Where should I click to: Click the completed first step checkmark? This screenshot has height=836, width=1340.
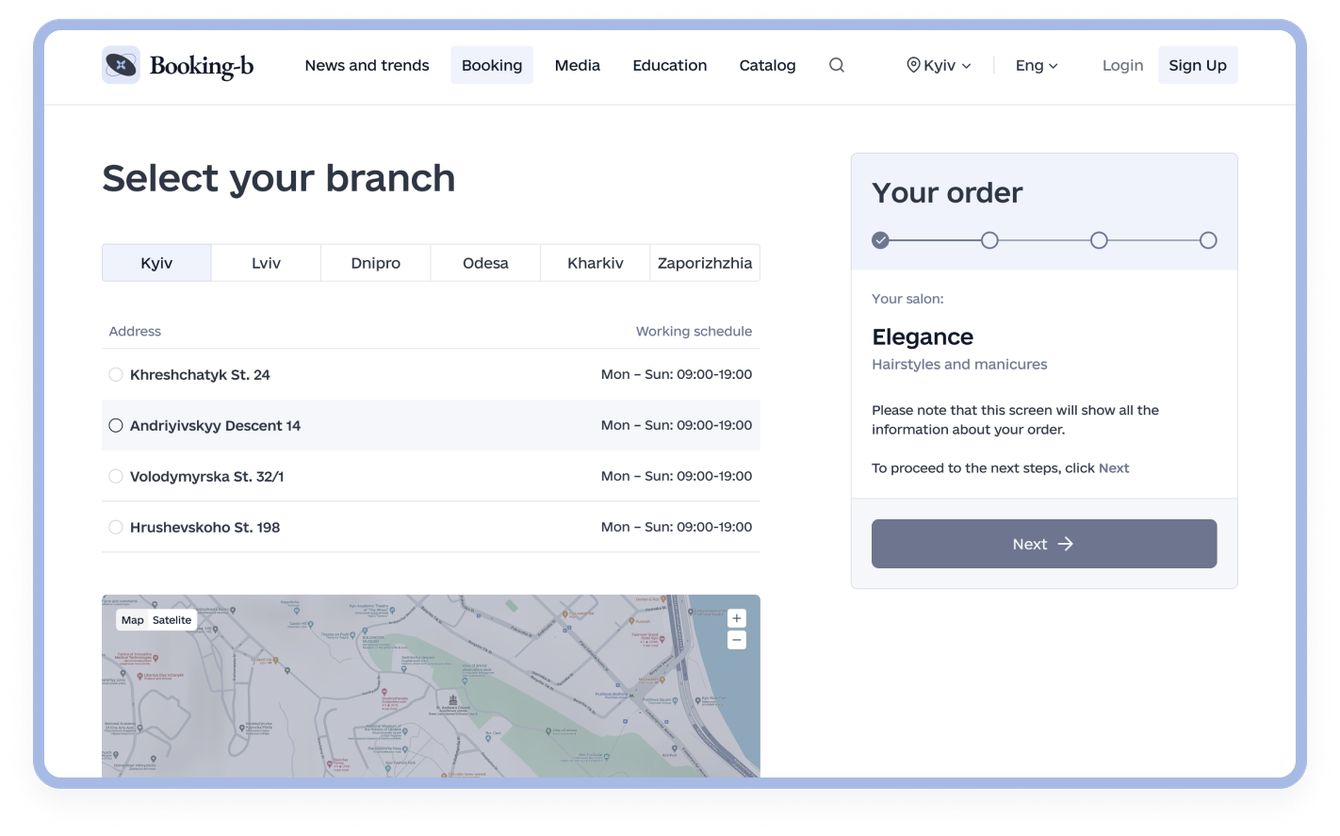pos(880,240)
